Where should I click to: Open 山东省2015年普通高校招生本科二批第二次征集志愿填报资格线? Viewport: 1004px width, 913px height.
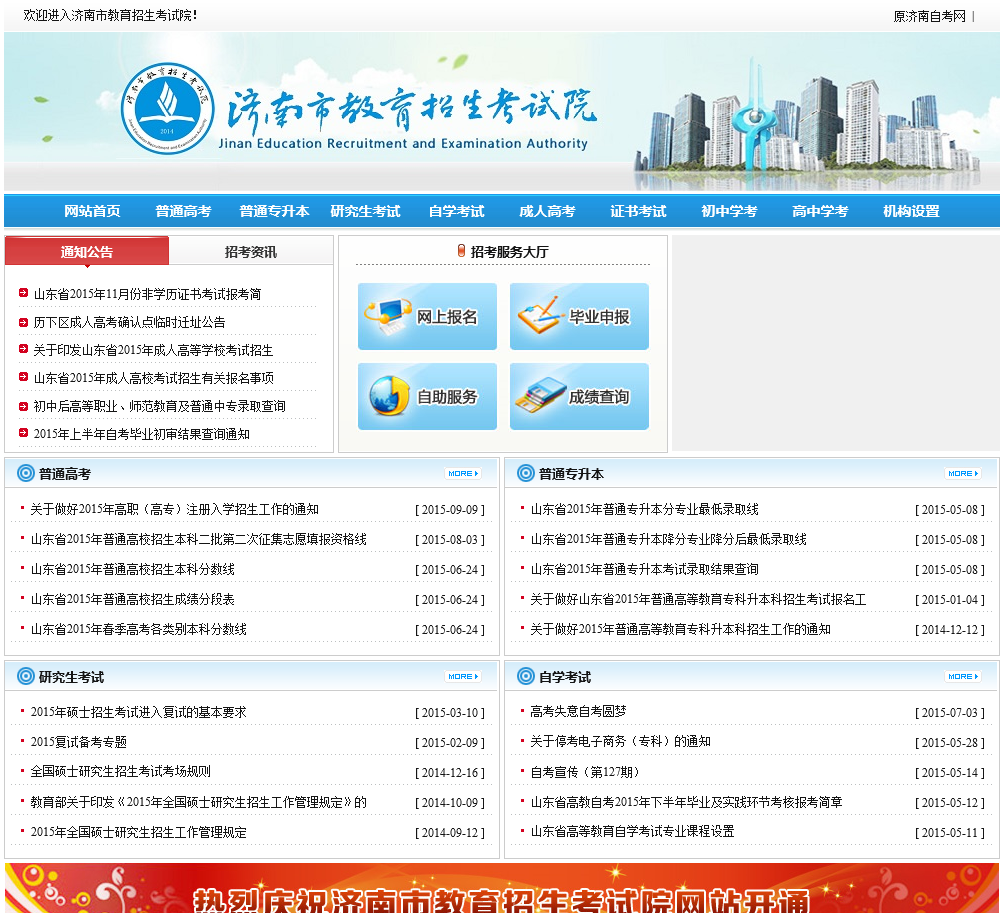point(198,539)
